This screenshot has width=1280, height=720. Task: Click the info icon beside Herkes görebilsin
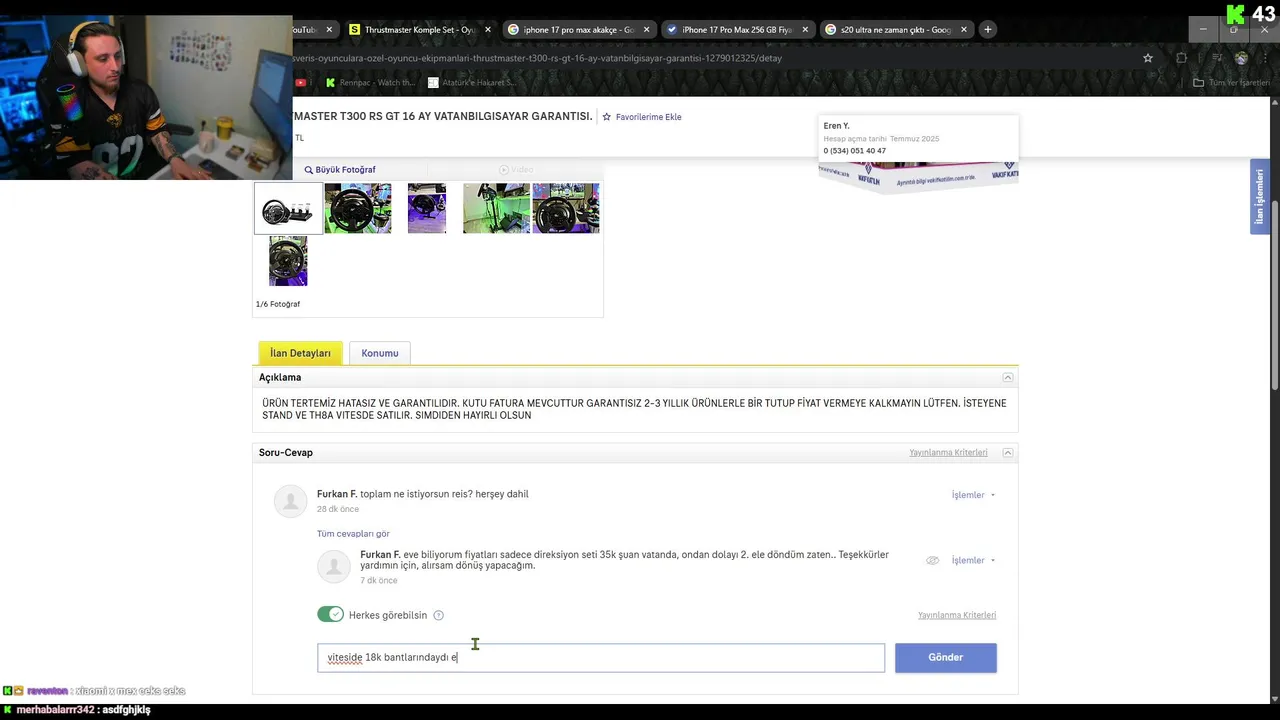click(x=438, y=615)
